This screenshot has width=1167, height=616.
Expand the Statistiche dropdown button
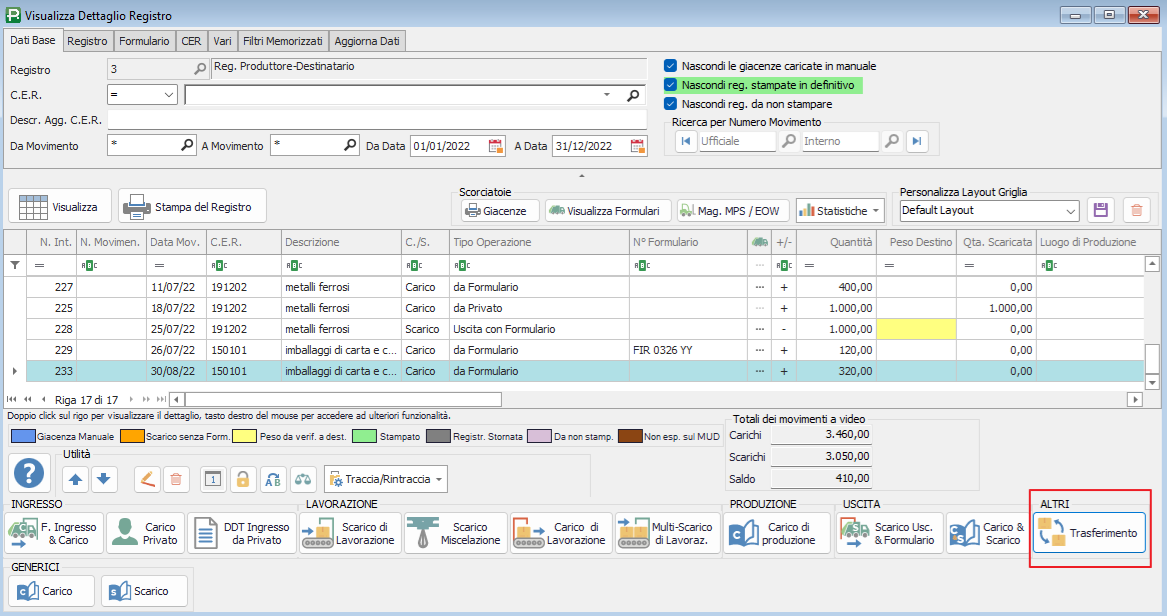(x=840, y=211)
